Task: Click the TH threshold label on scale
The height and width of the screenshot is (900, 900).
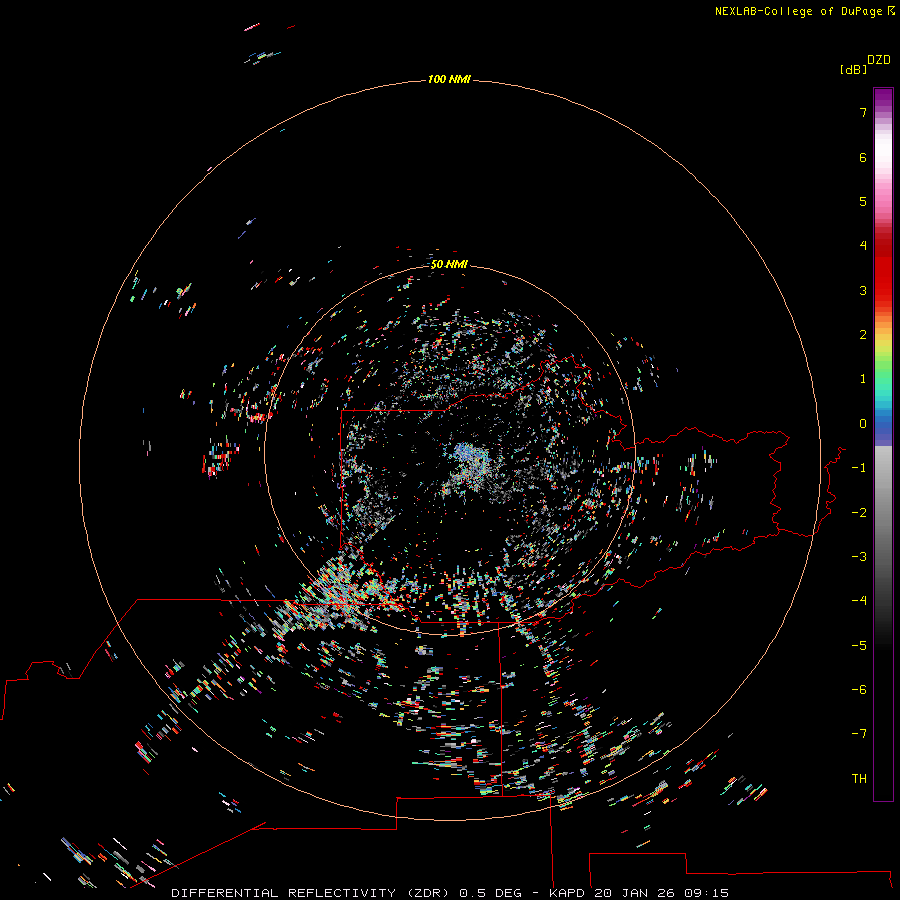Action: click(859, 779)
